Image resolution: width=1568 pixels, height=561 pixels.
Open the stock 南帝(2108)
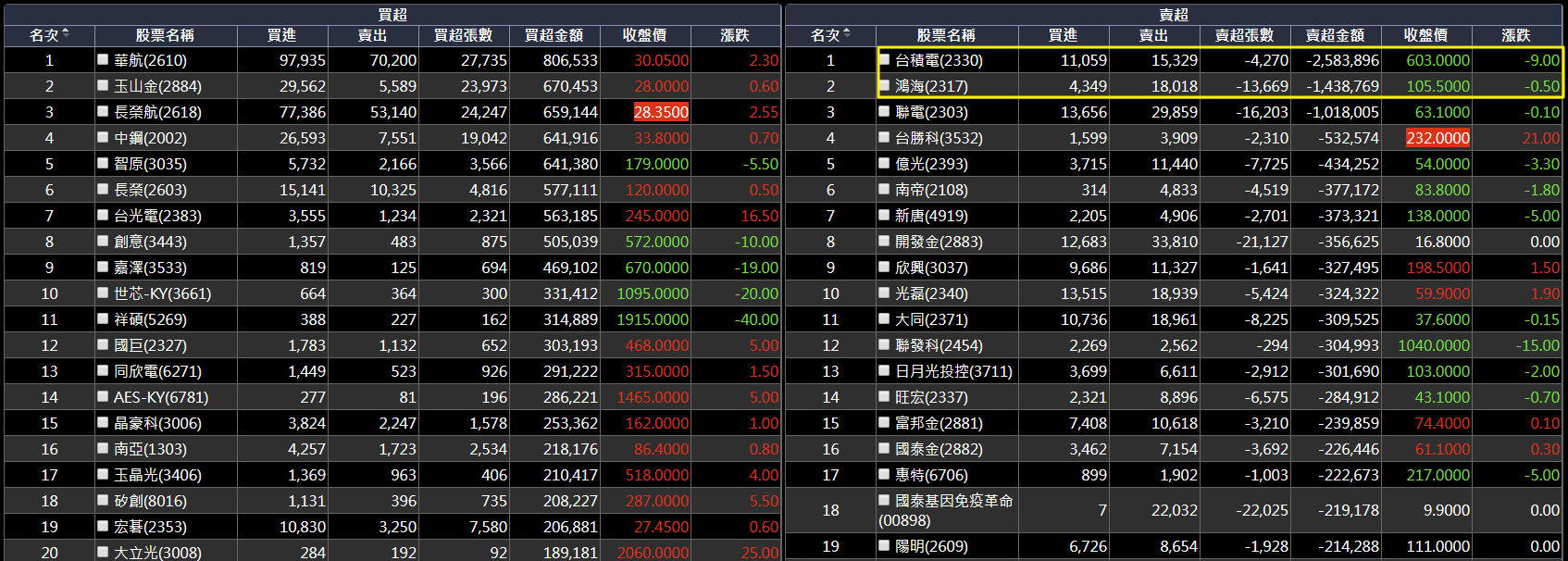click(x=931, y=190)
